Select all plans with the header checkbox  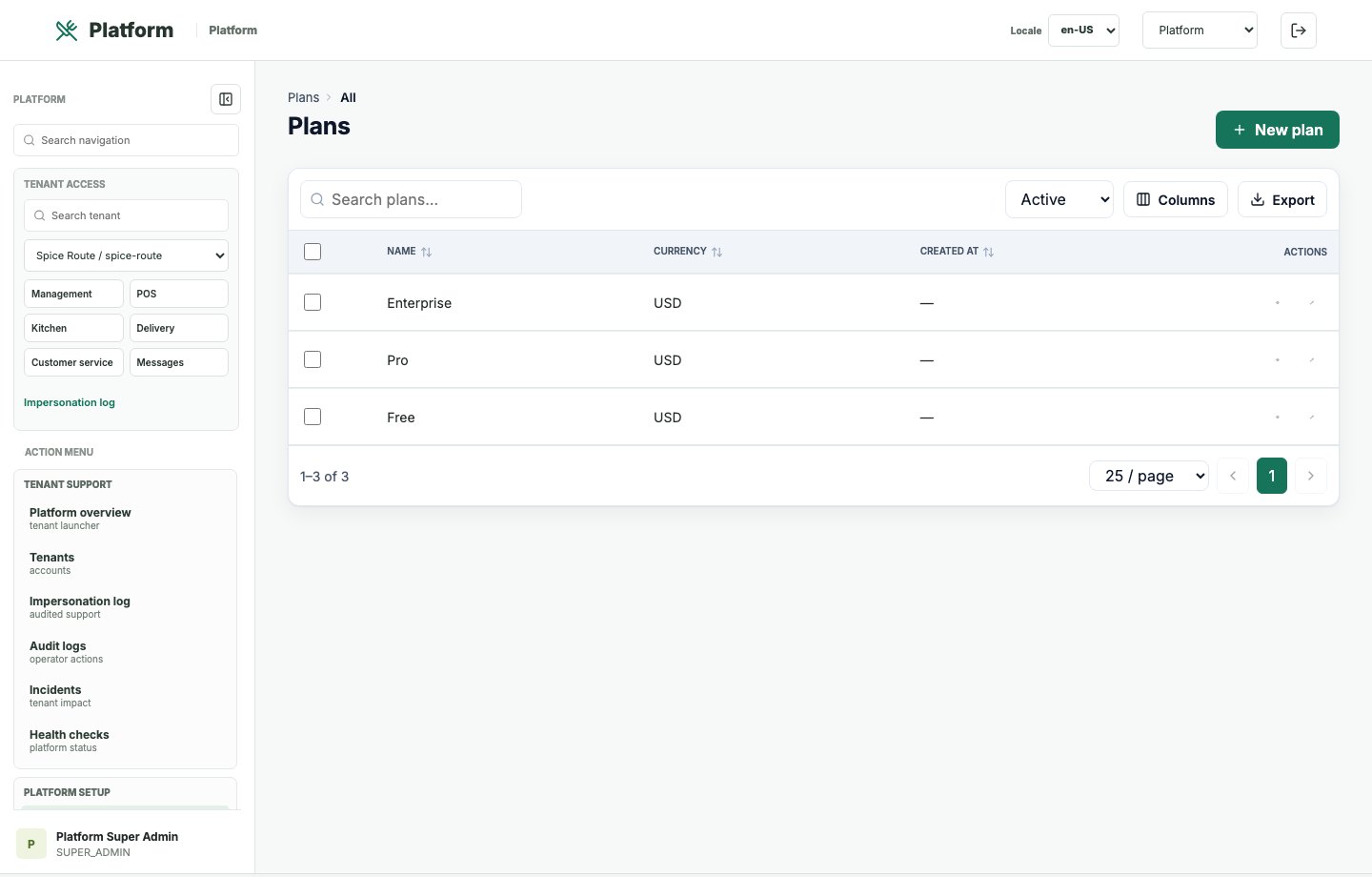point(313,252)
